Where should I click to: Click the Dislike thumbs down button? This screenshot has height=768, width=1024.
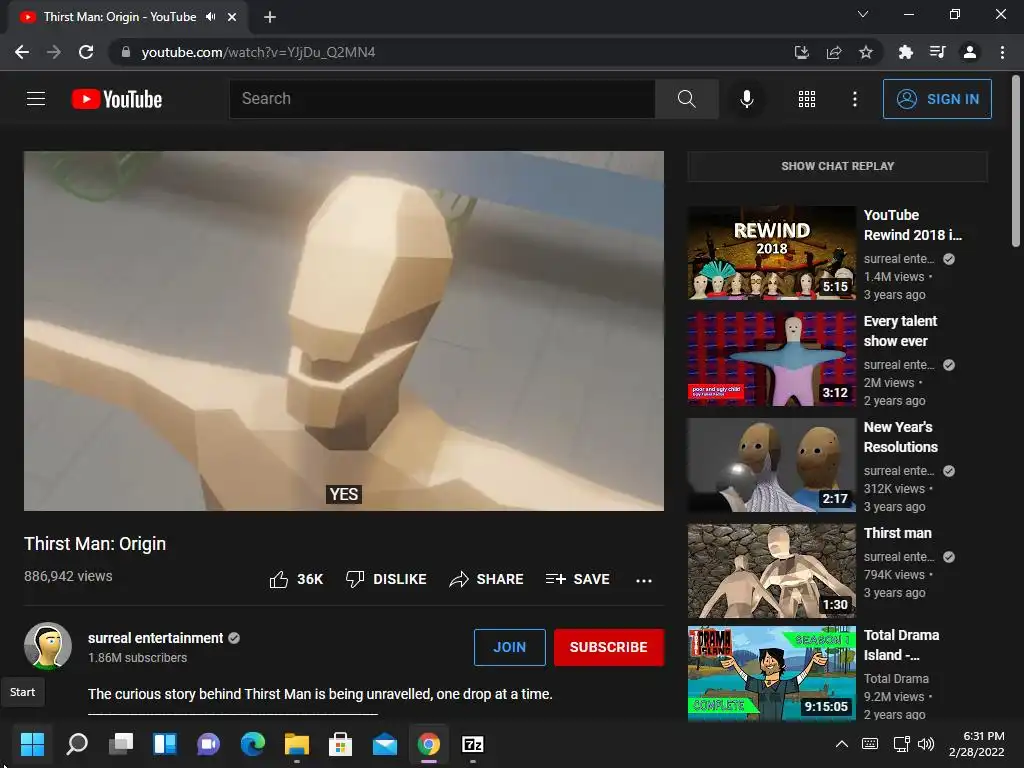386,579
